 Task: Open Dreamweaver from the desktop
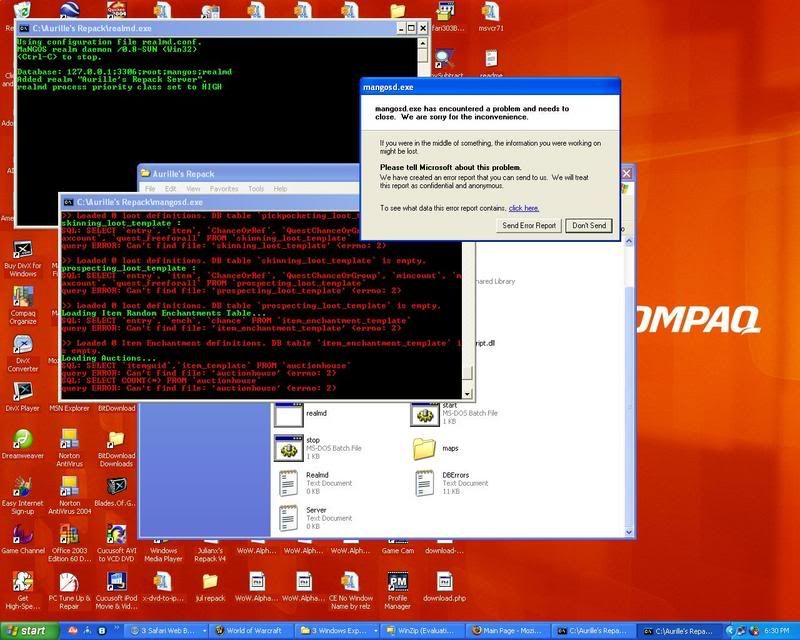coord(23,443)
